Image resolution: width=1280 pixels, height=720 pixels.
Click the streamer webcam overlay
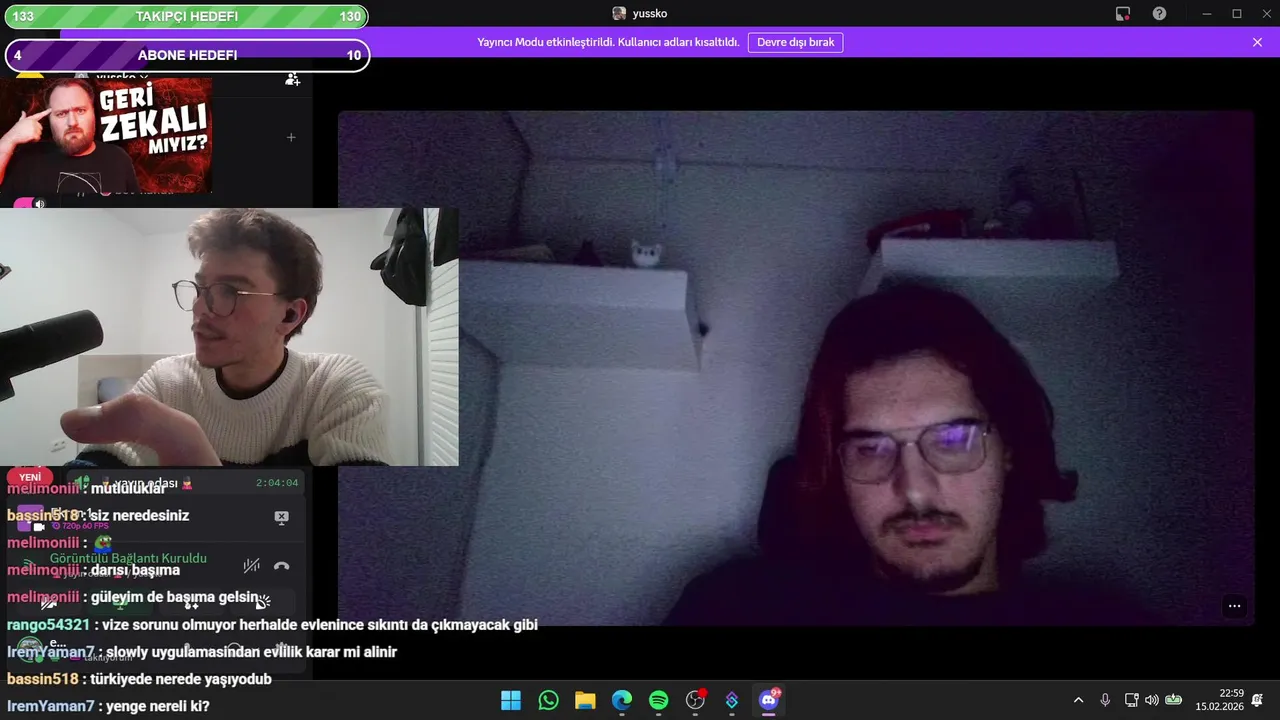pos(229,337)
